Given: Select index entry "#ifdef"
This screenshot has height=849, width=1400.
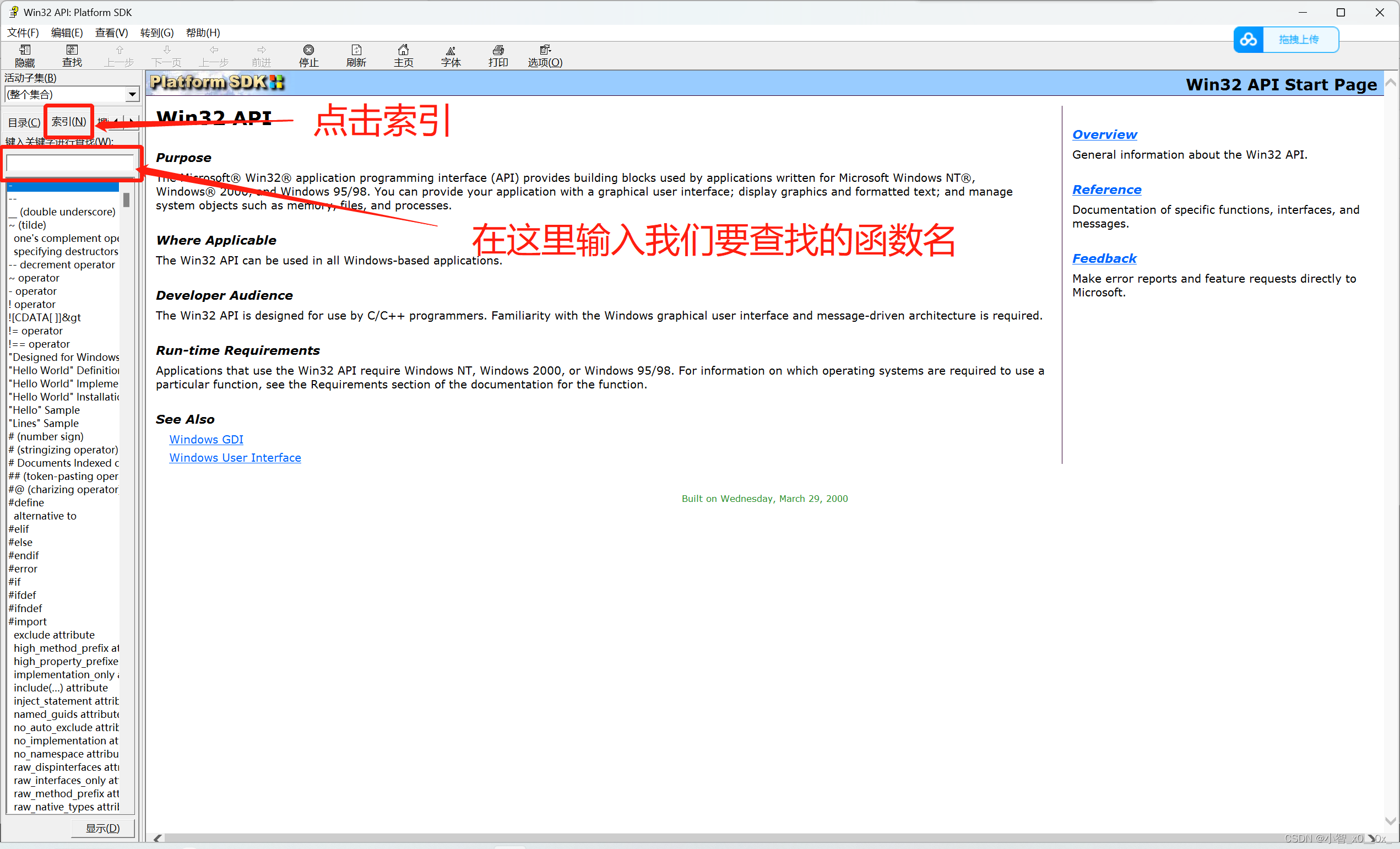Looking at the screenshot, I should 22,595.
